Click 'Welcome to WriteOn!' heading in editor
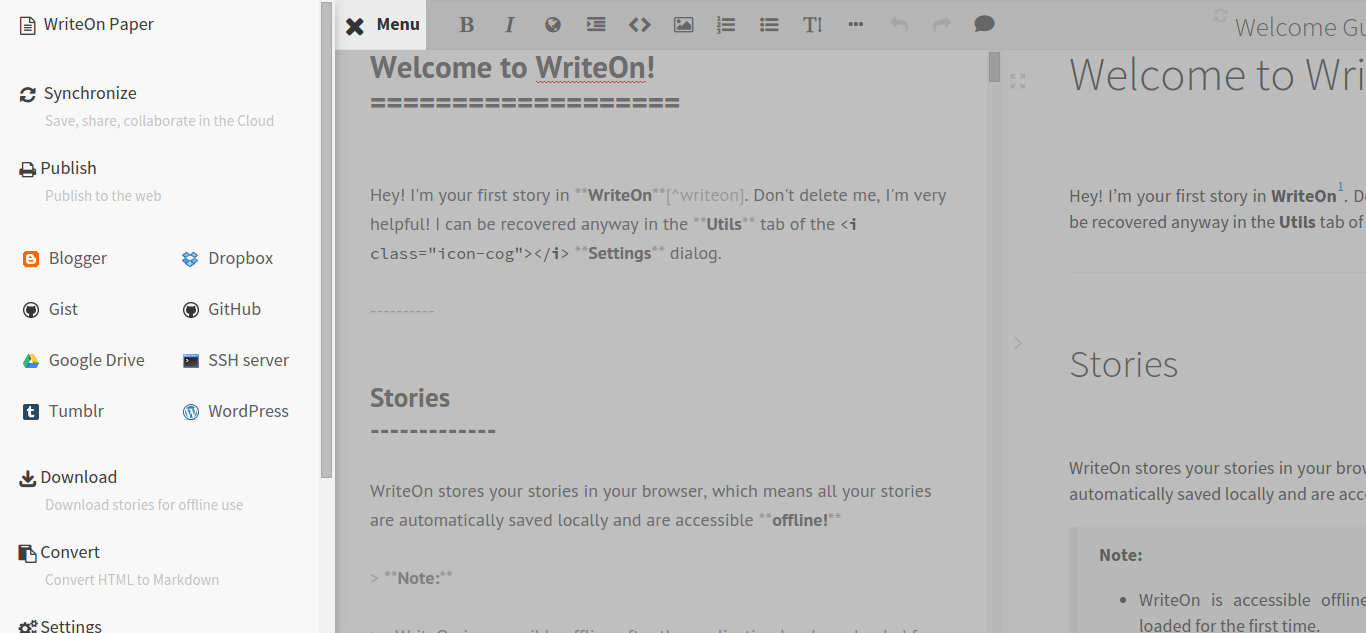Screen dimensions: 1366x633 (x=513, y=67)
